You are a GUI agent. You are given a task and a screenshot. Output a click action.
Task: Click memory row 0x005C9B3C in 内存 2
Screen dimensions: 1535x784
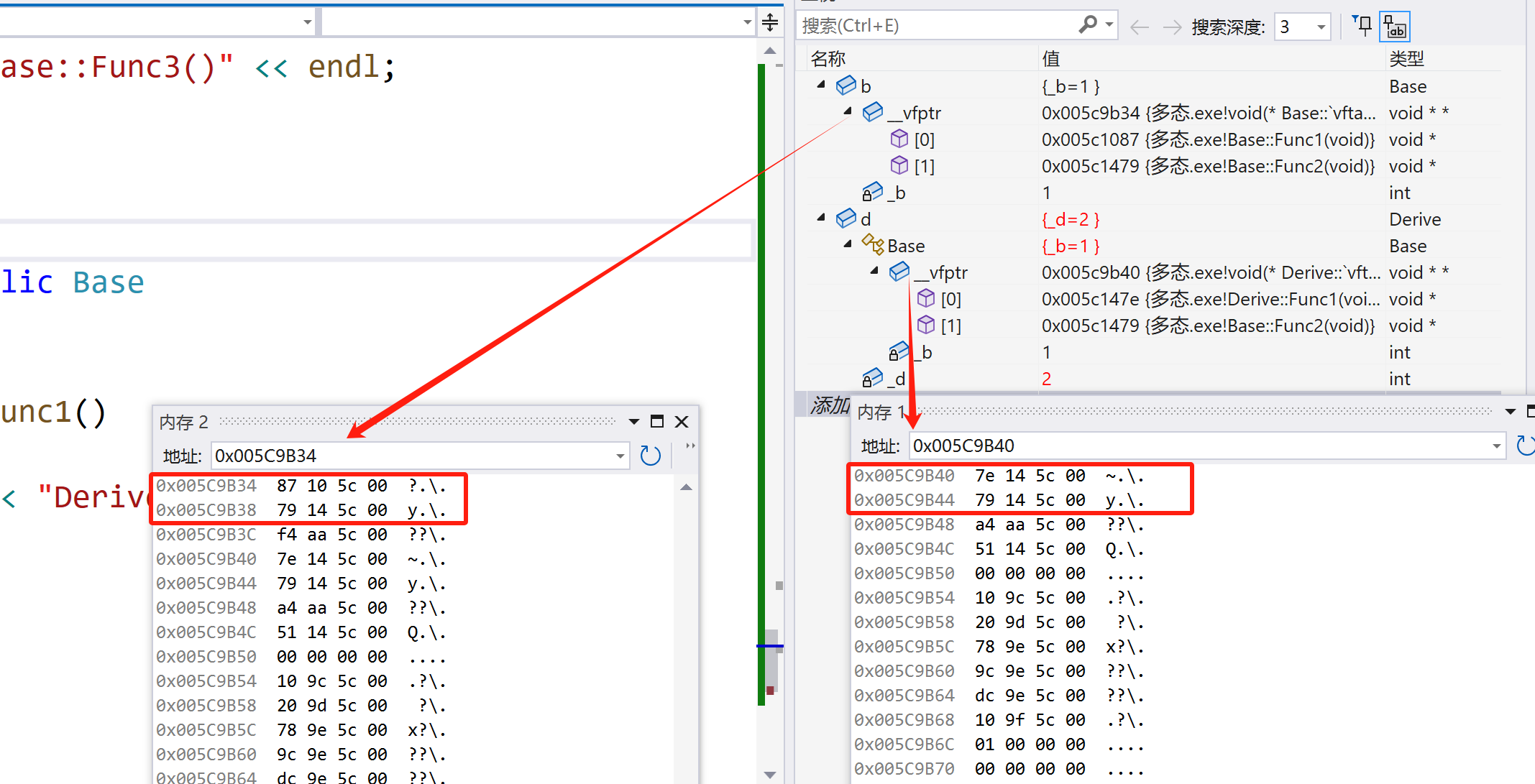[x=301, y=535]
